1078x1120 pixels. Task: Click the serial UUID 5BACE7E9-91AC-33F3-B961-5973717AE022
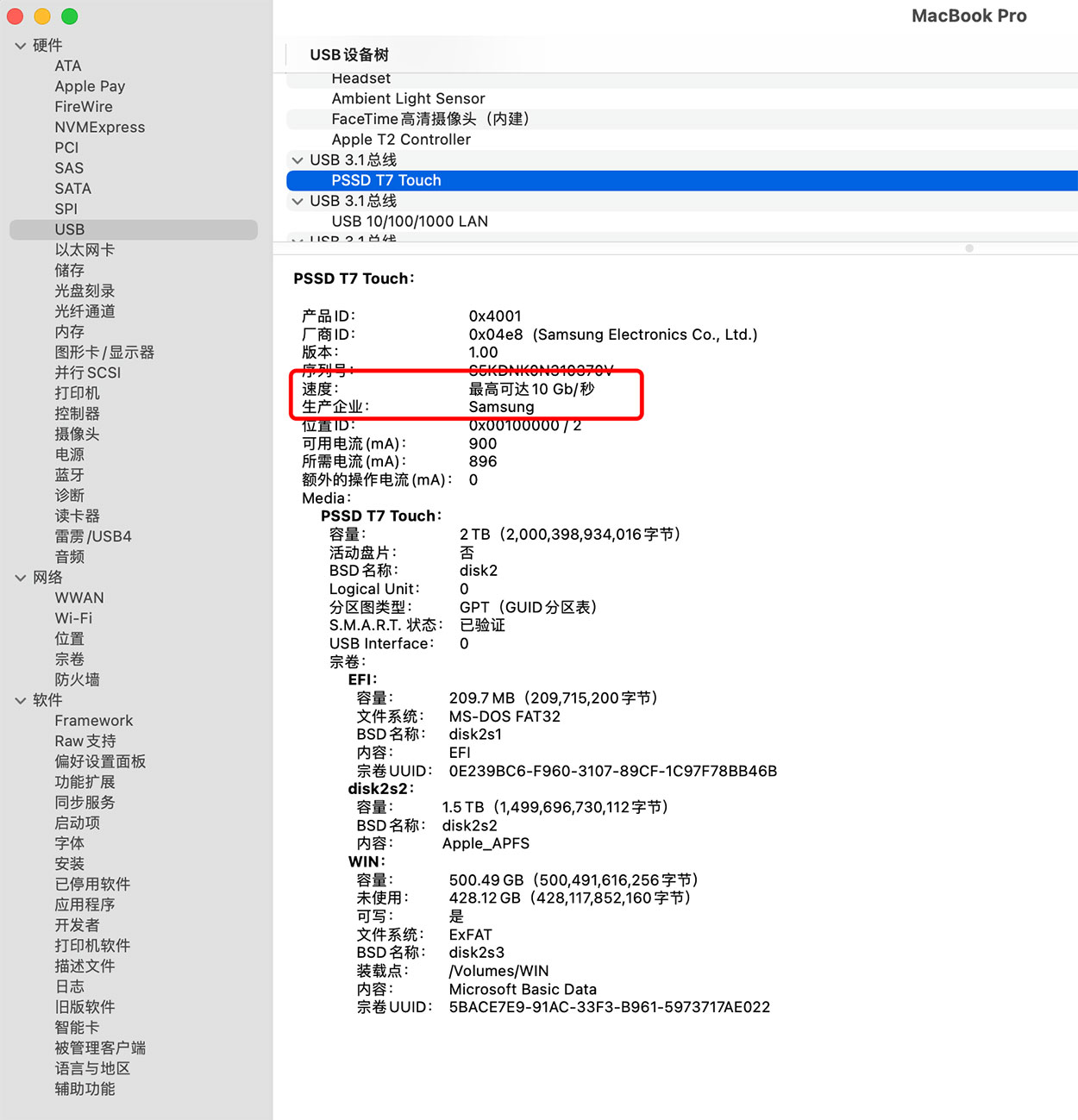tap(610, 1007)
